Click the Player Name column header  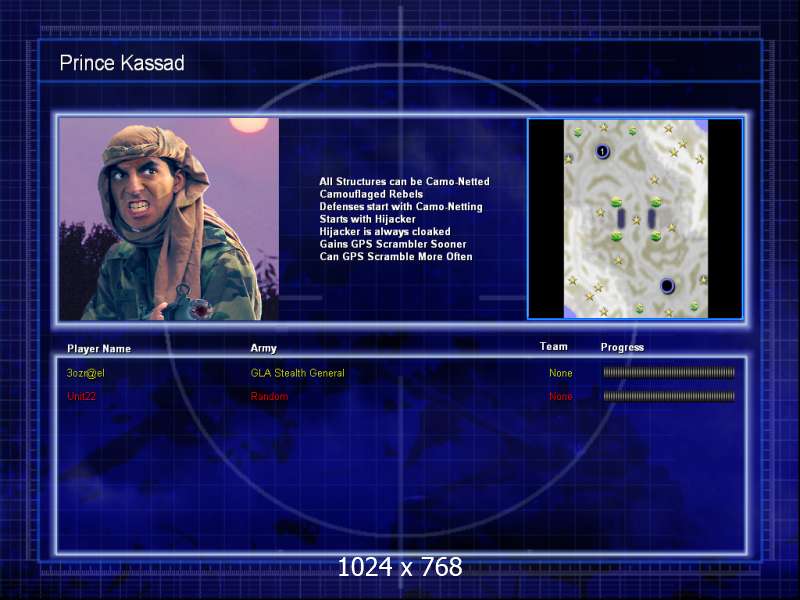(x=99, y=349)
